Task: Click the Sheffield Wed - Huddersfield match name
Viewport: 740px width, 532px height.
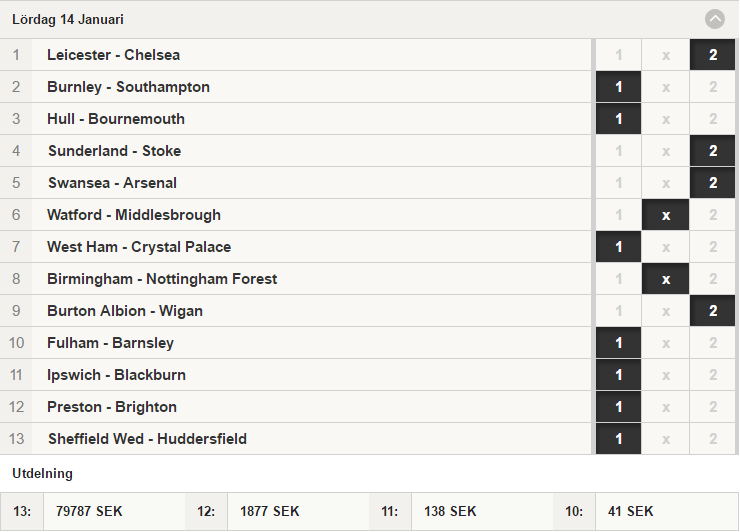Action: tap(147, 439)
